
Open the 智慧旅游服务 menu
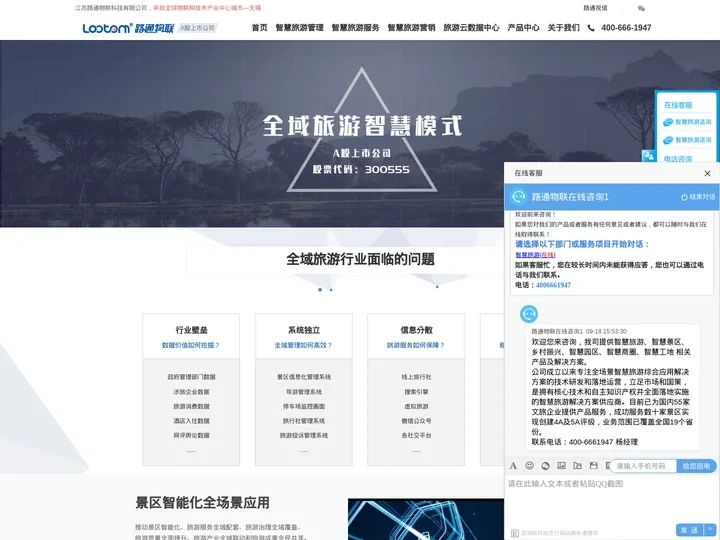point(355,28)
